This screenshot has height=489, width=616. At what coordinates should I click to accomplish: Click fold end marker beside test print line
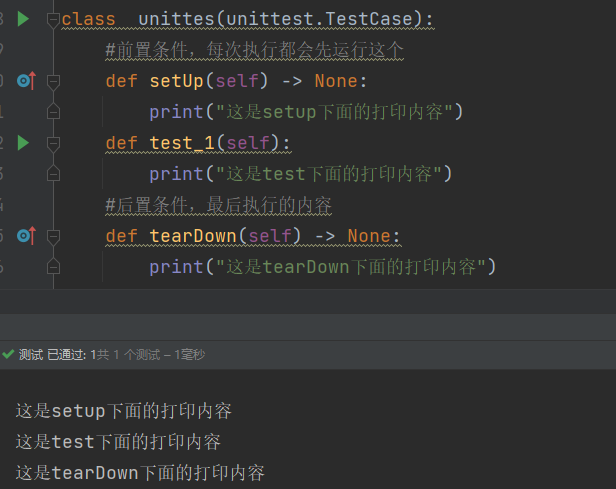(x=53, y=173)
